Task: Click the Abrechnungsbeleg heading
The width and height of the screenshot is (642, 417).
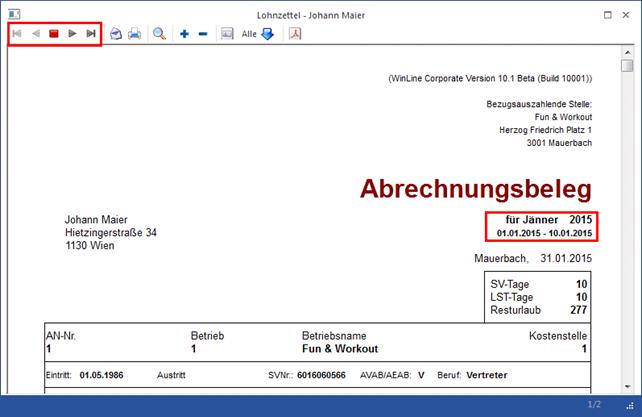Action: [x=476, y=188]
